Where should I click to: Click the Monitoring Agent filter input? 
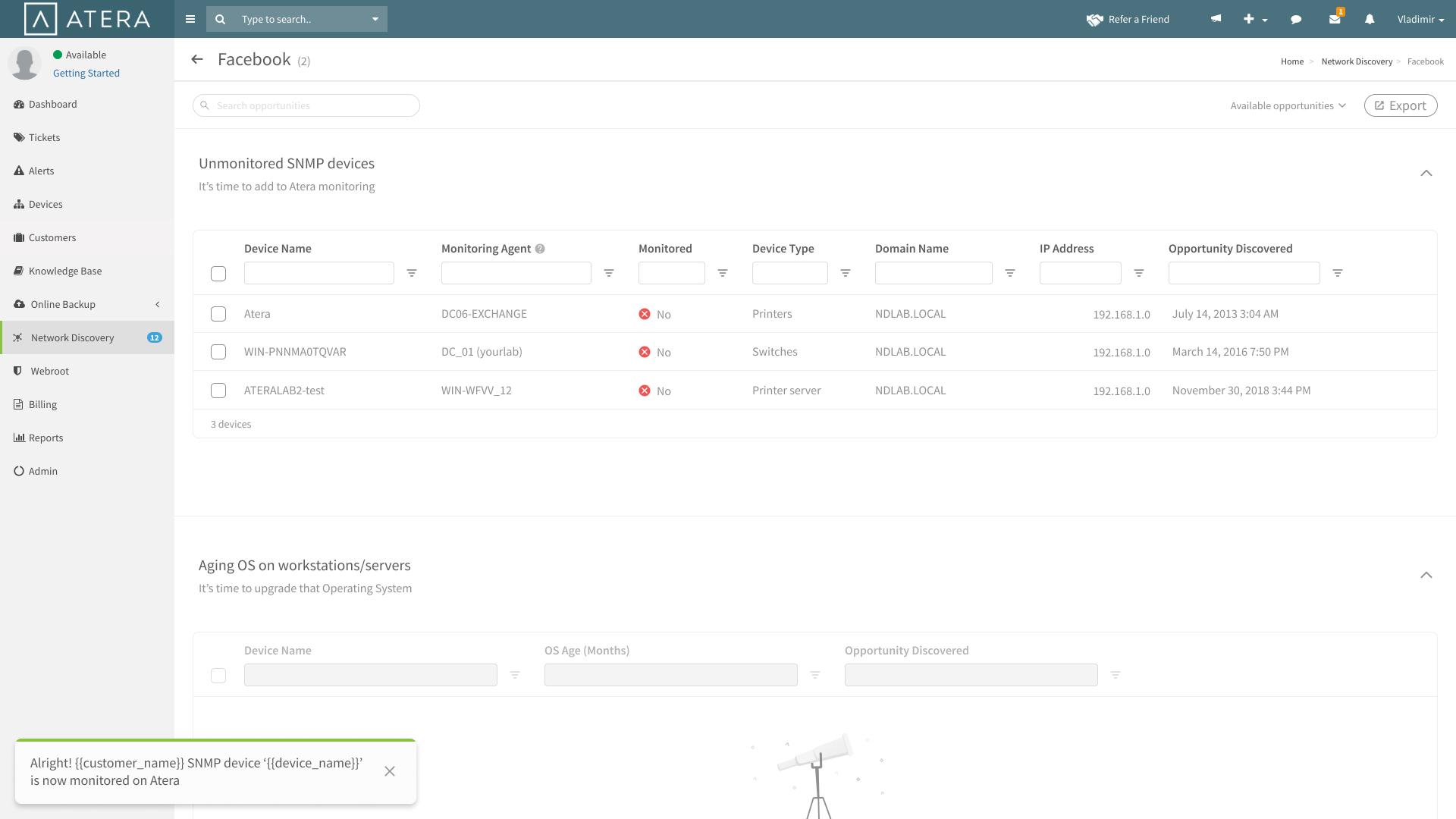(516, 273)
